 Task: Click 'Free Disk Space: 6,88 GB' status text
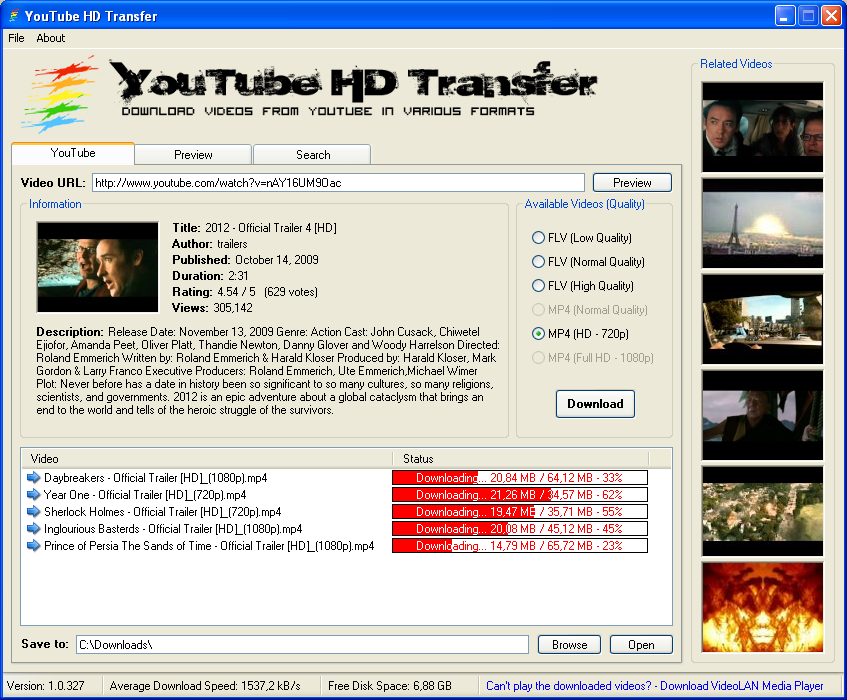point(389,685)
